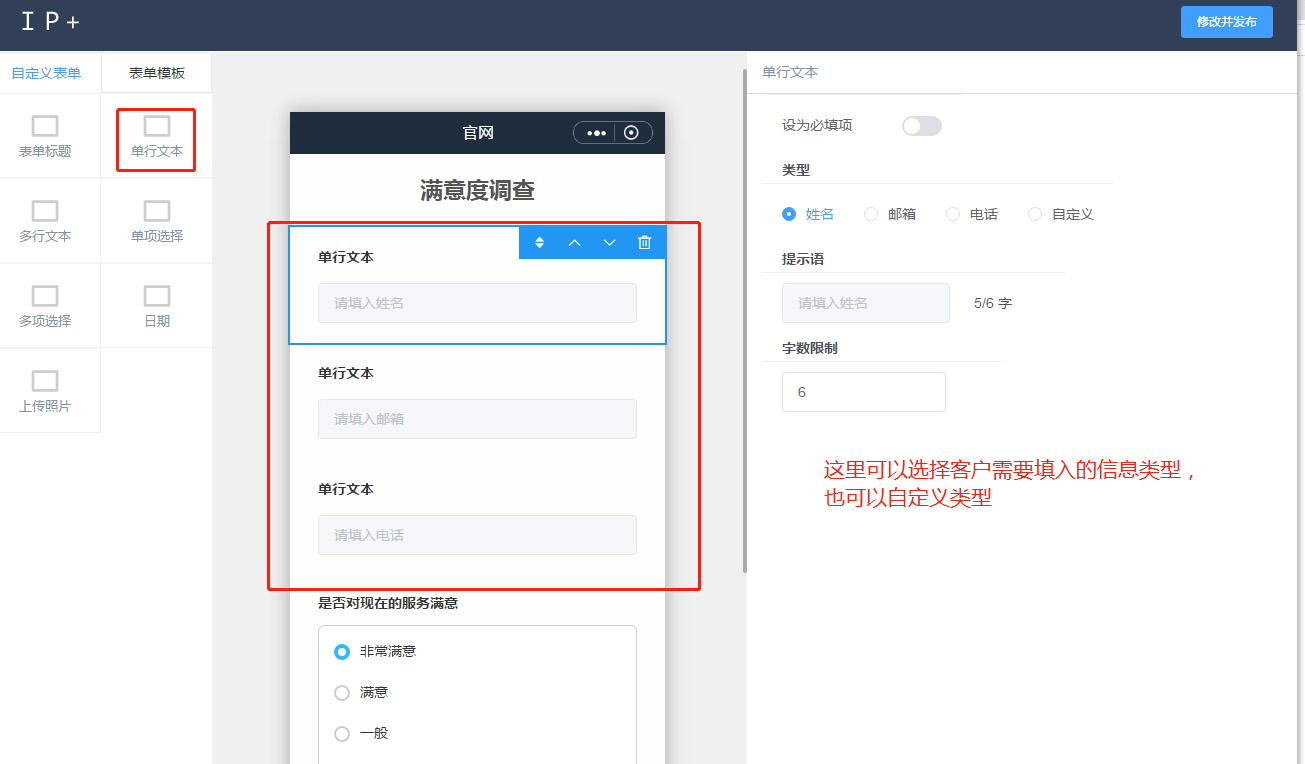Add a 表单标题 component from sidebar
This screenshot has width=1305, height=764.
pyautogui.click(x=45, y=136)
